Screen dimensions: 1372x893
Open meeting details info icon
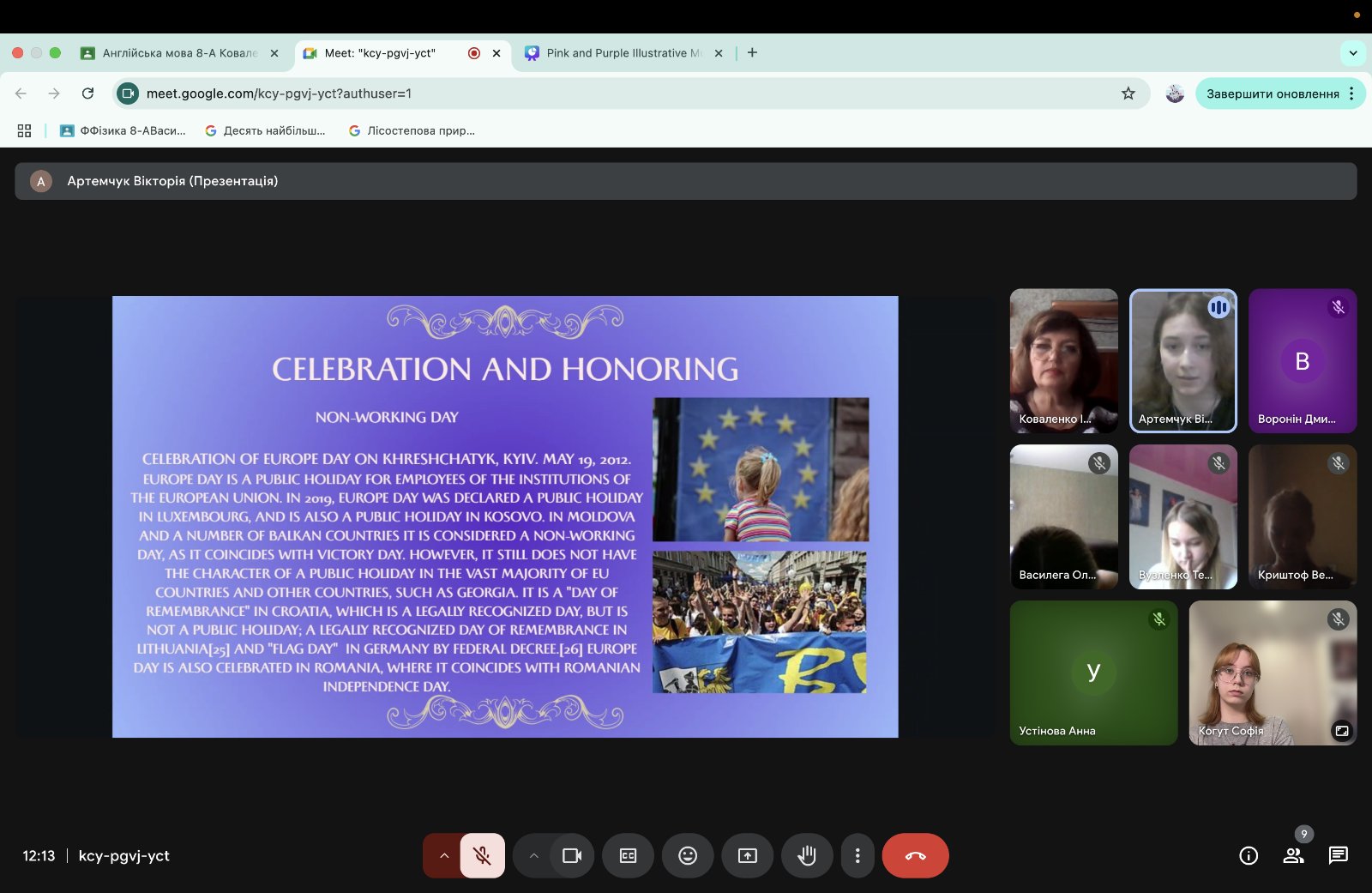[1249, 855]
